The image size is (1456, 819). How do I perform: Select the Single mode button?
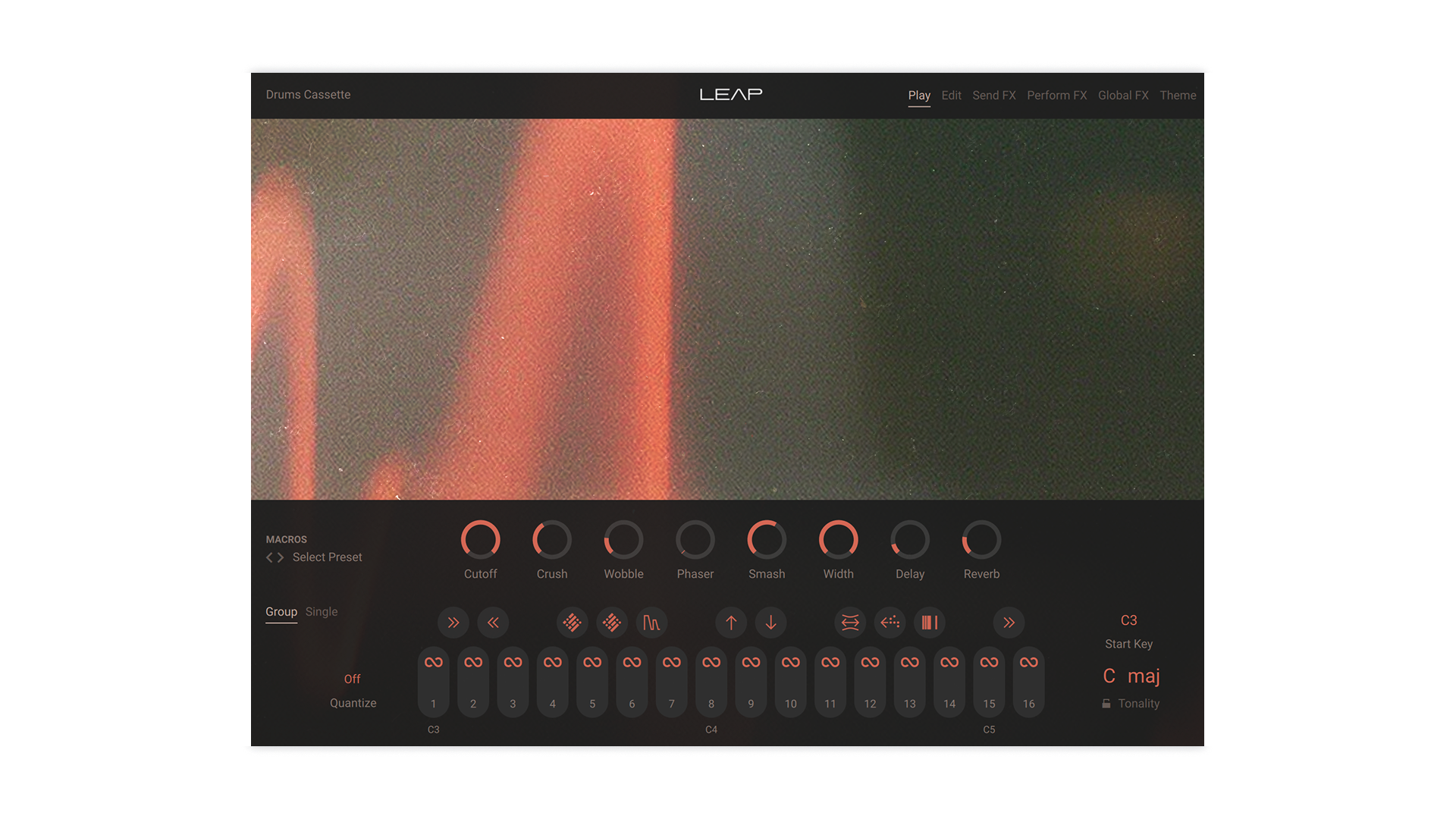[x=321, y=611]
